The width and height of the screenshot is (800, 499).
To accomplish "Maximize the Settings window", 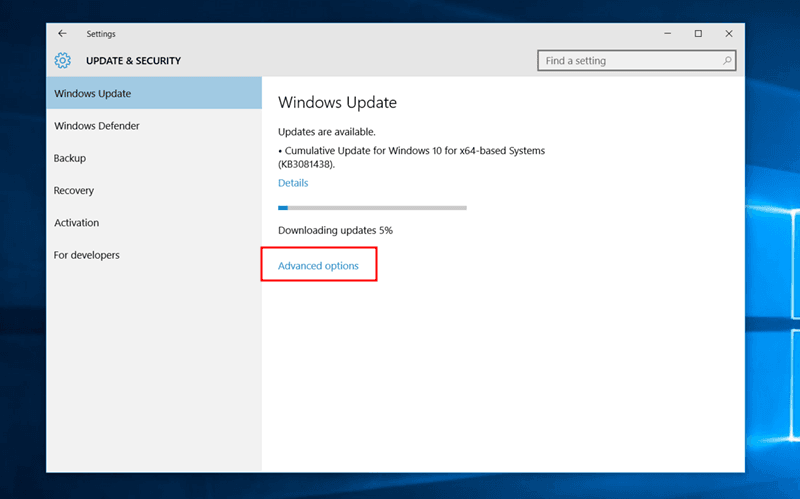I will [698, 34].
